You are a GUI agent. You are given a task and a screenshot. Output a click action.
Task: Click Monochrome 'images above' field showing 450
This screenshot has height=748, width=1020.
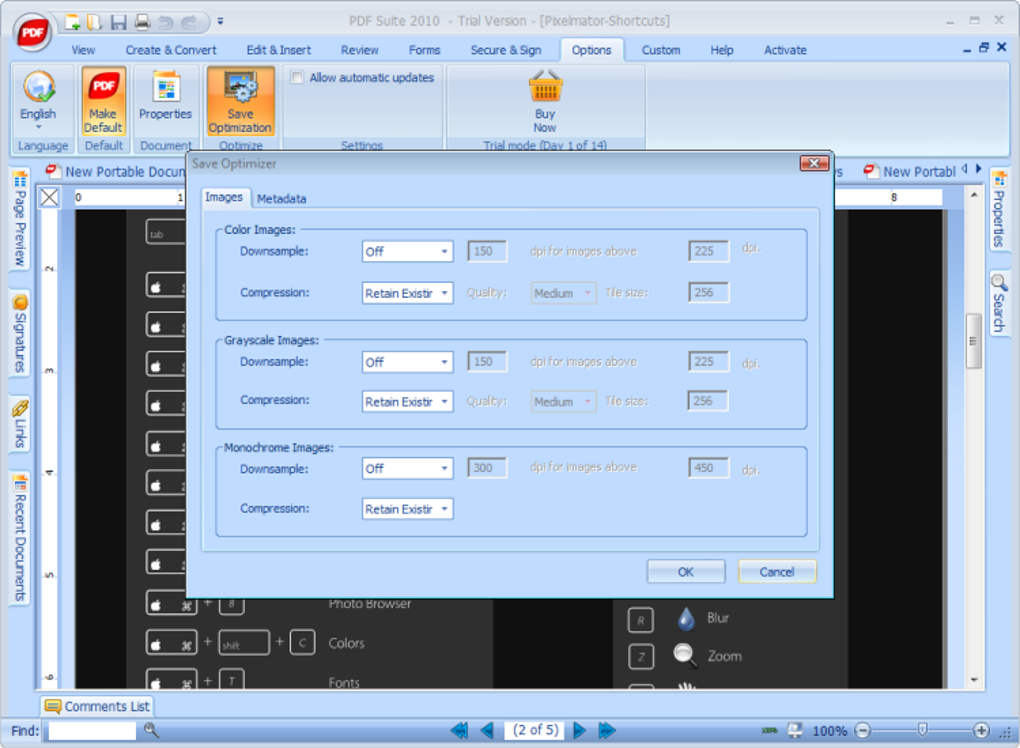point(708,468)
